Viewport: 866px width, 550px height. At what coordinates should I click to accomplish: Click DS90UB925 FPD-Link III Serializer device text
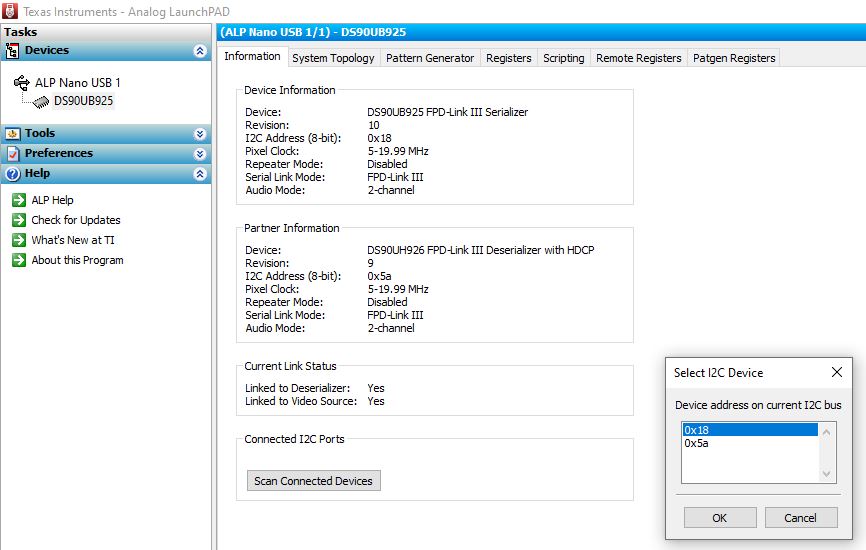pyautogui.click(x=447, y=112)
